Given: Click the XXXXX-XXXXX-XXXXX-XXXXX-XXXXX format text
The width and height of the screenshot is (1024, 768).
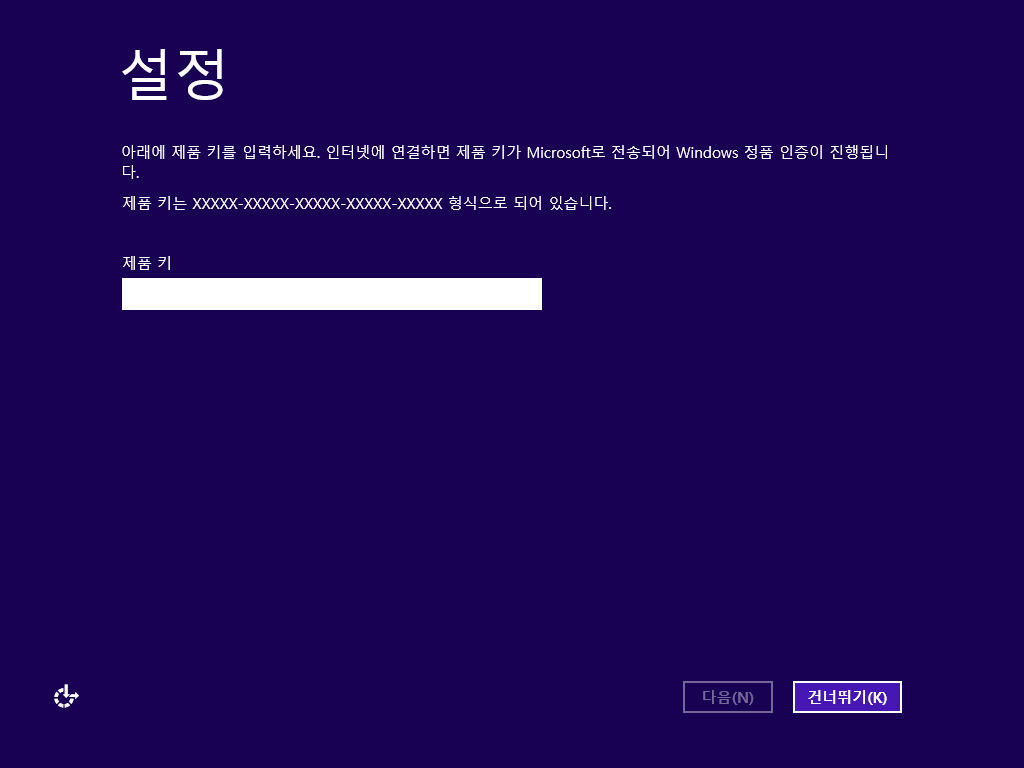Looking at the screenshot, I should pyautogui.click(x=317, y=204).
